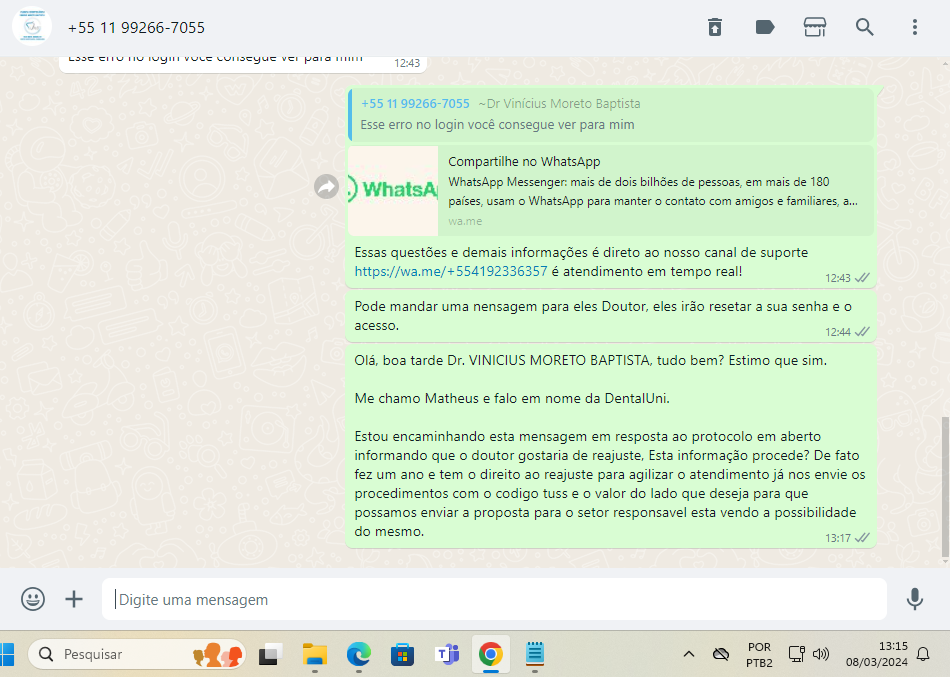Screen dimensions: 950x677
Task: Open the catalog storefront icon
Action: click(814, 27)
